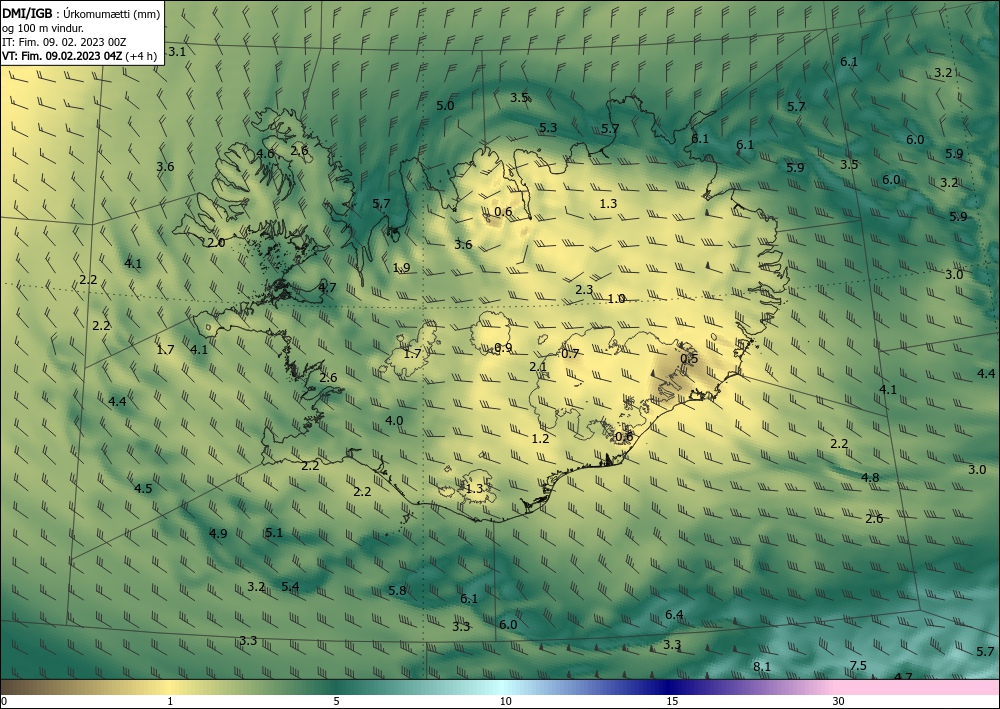This screenshot has height=709, width=1000.
Task: Click the 5.8 precipitation value
Action: point(397,590)
